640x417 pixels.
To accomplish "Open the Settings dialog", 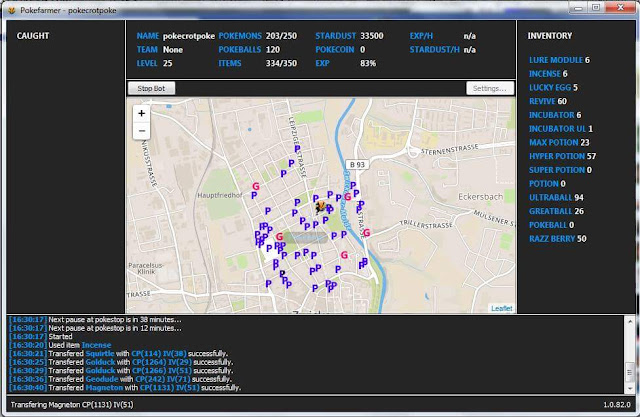I will click(490, 89).
